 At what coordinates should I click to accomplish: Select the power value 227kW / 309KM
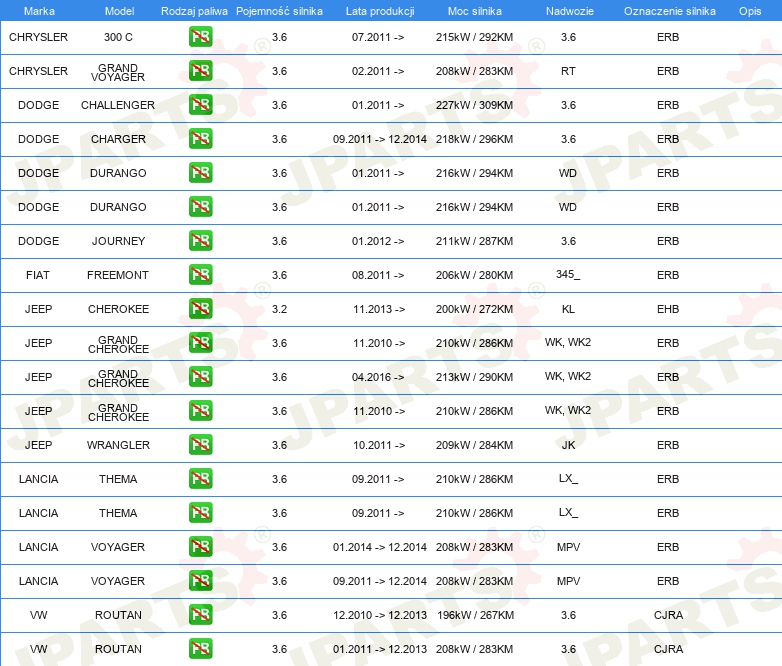(x=474, y=105)
